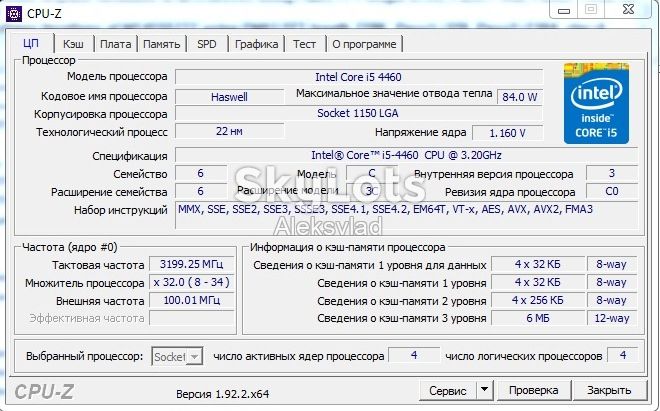Click the instruction set list field
The height and width of the screenshot is (411, 660).
tap(406, 215)
